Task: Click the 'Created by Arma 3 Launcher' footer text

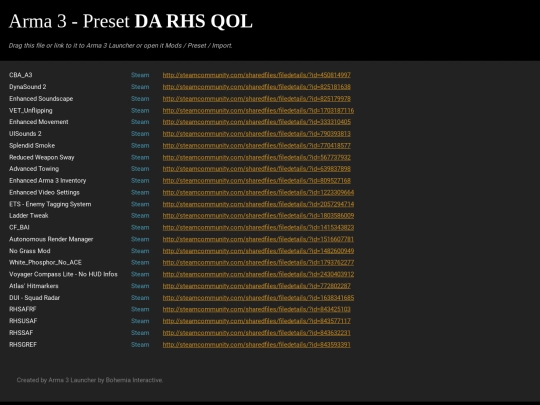Action: (x=90, y=380)
